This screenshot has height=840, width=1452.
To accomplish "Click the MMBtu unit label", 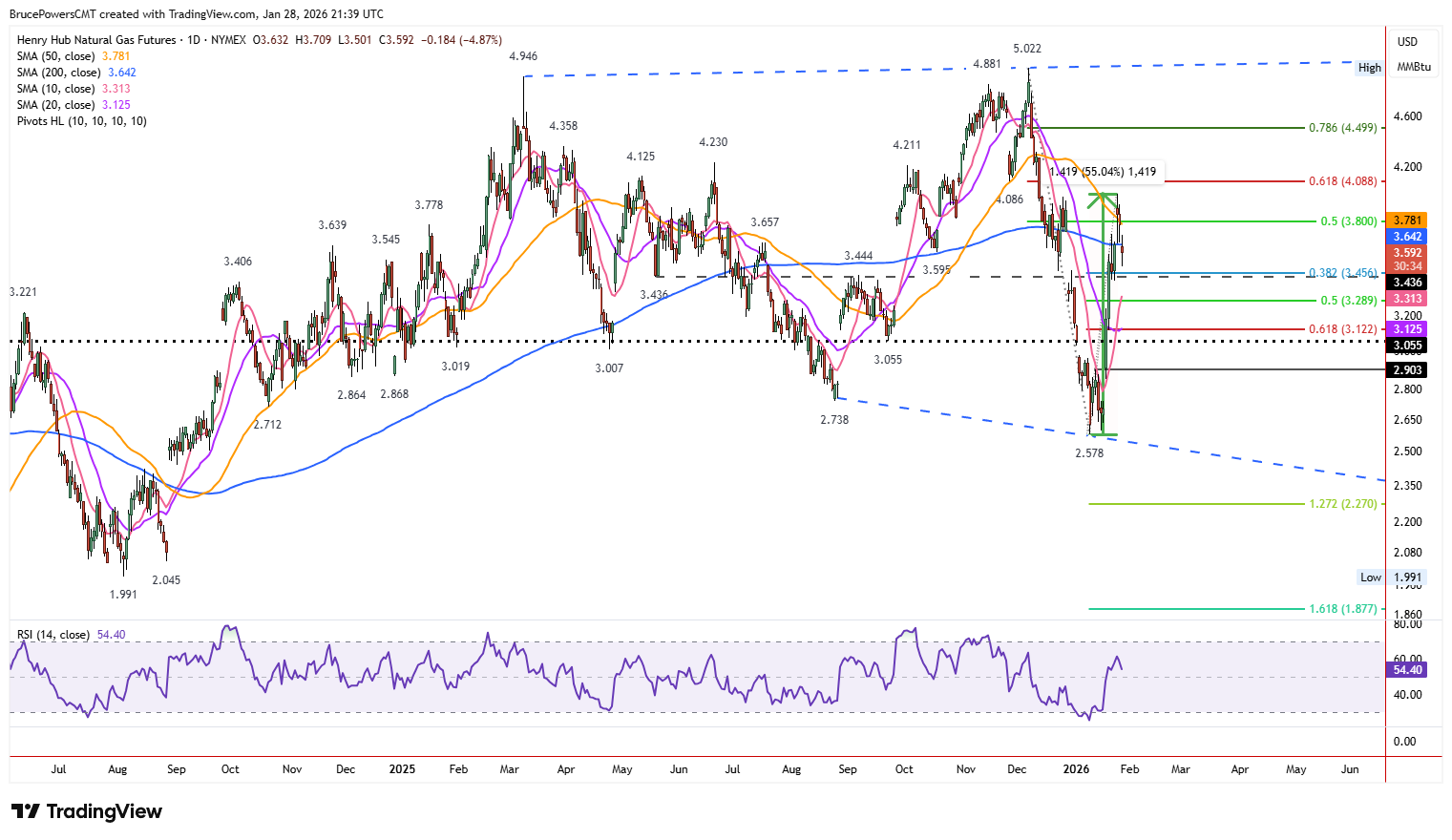I will pos(1414,67).
